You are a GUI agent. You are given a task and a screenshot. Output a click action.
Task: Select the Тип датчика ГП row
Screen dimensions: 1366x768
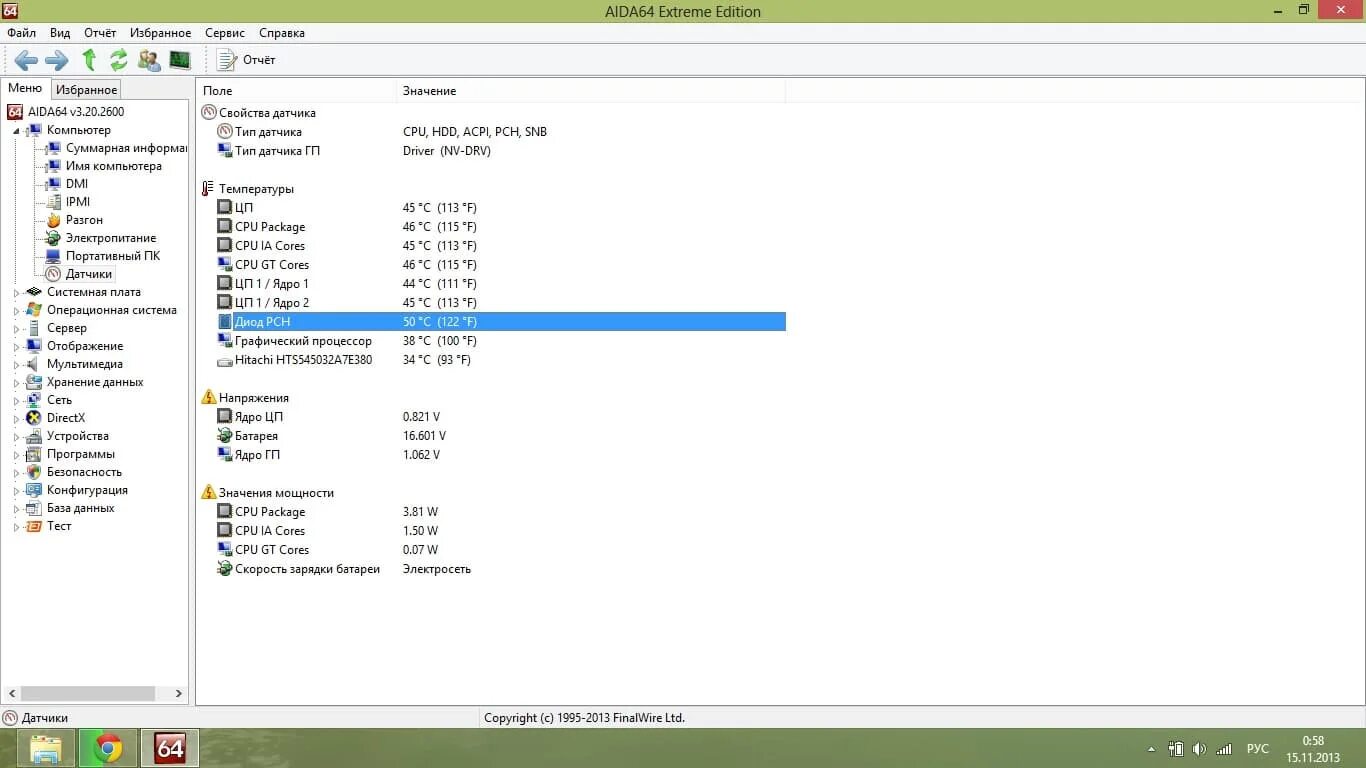click(x=491, y=151)
